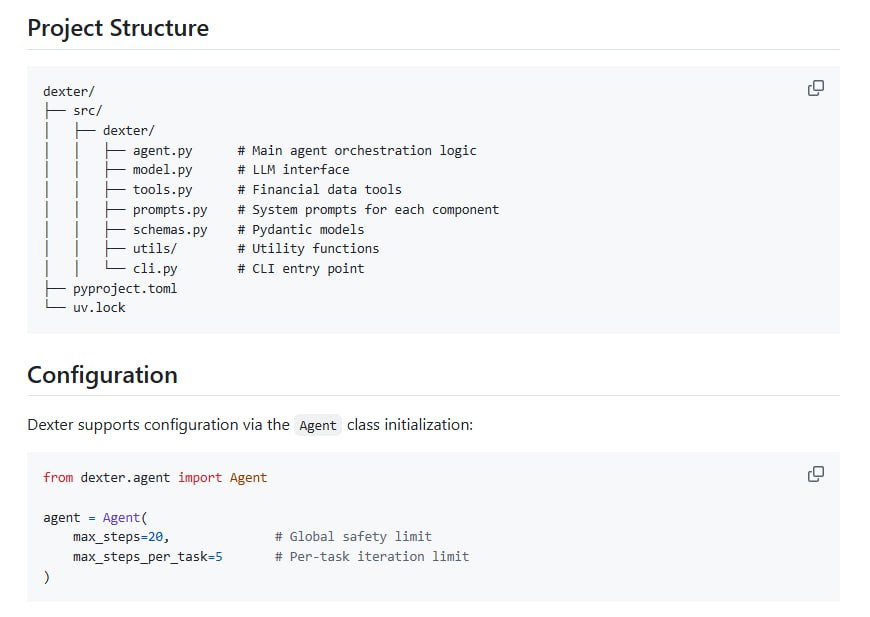Copy the project structure code block
870x617 pixels.
[x=816, y=88]
